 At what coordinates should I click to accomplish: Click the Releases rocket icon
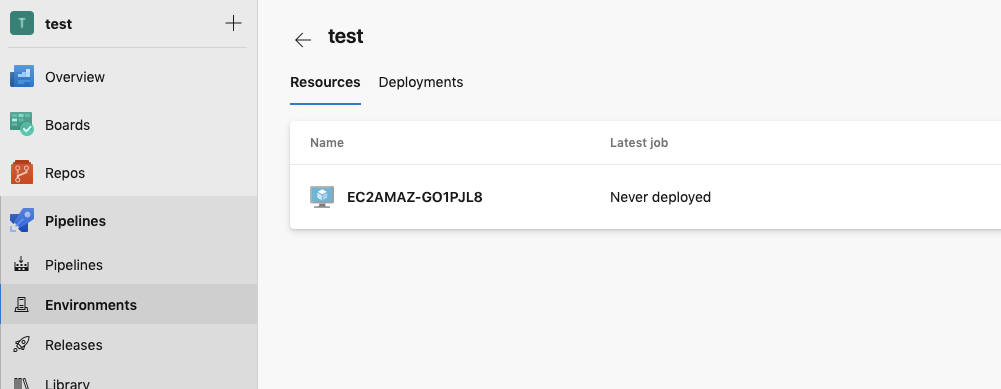coord(22,345)
